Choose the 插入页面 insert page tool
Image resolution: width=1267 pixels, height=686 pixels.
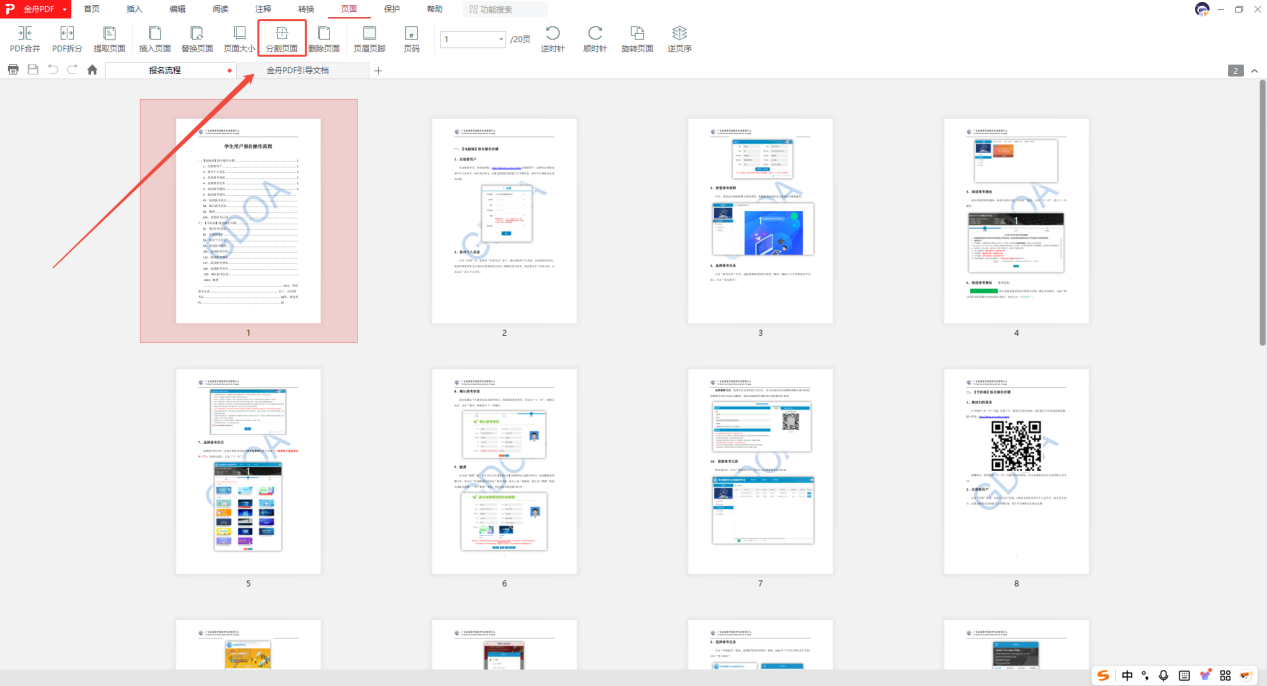[154, 40]
